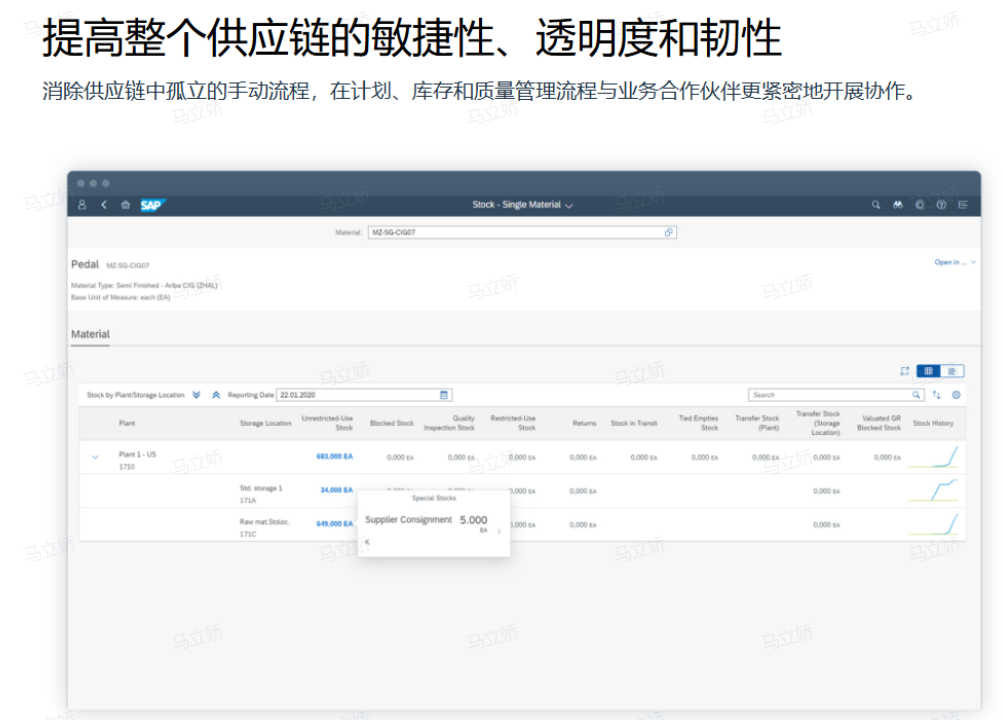The width and height of the screenshot is (1003, 720).
Task: Select the Raw mat.Stoloc. row label
Action: (x=264, y=522)
